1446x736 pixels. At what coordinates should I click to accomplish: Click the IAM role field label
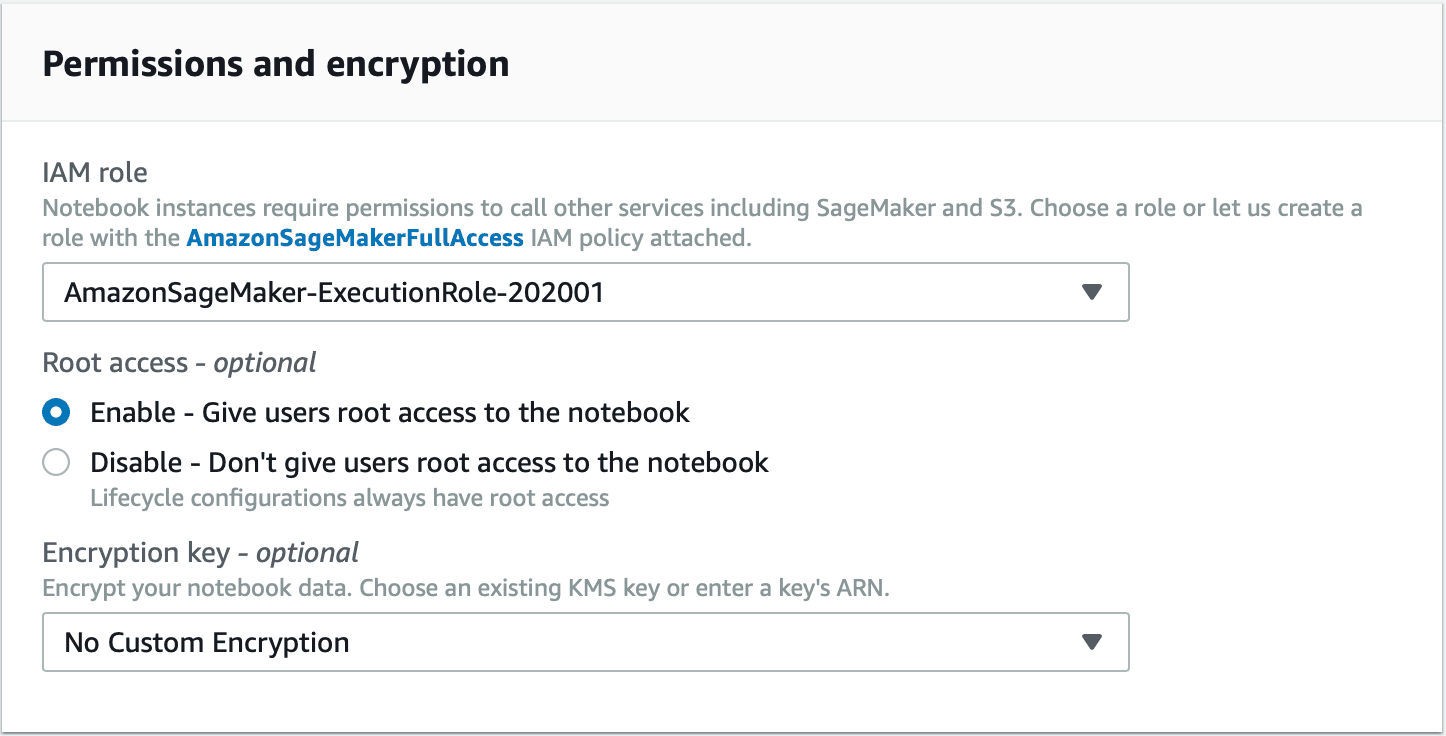(95, 173)
